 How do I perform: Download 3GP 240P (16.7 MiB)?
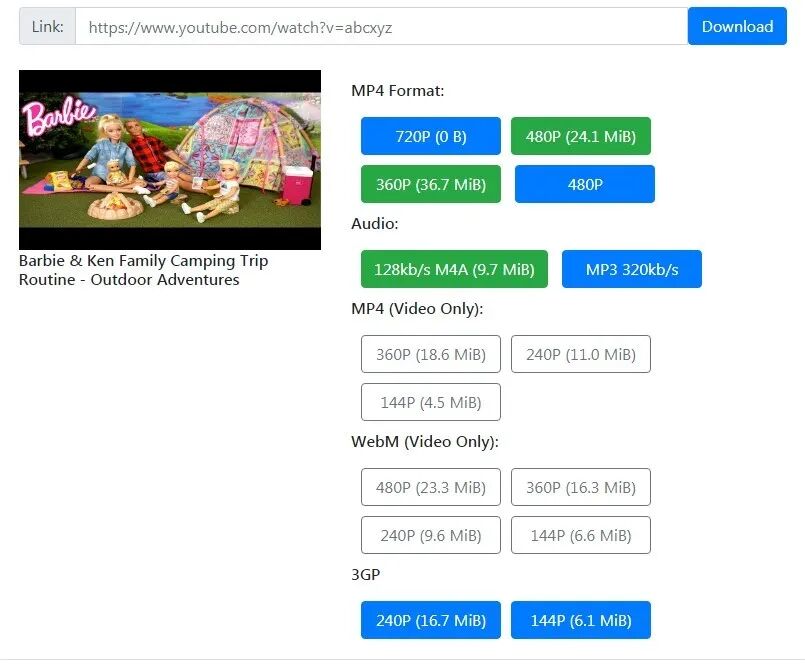point(431,620)
